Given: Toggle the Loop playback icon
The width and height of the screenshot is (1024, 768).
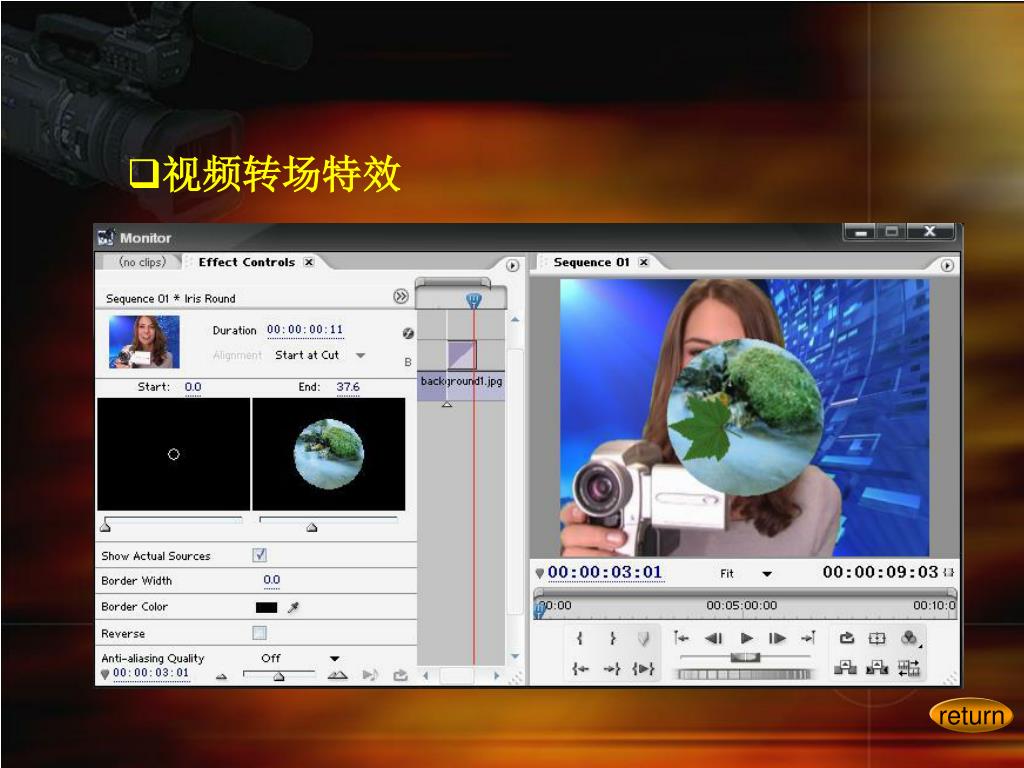Looking at the screenshot, I should (847, 638).
